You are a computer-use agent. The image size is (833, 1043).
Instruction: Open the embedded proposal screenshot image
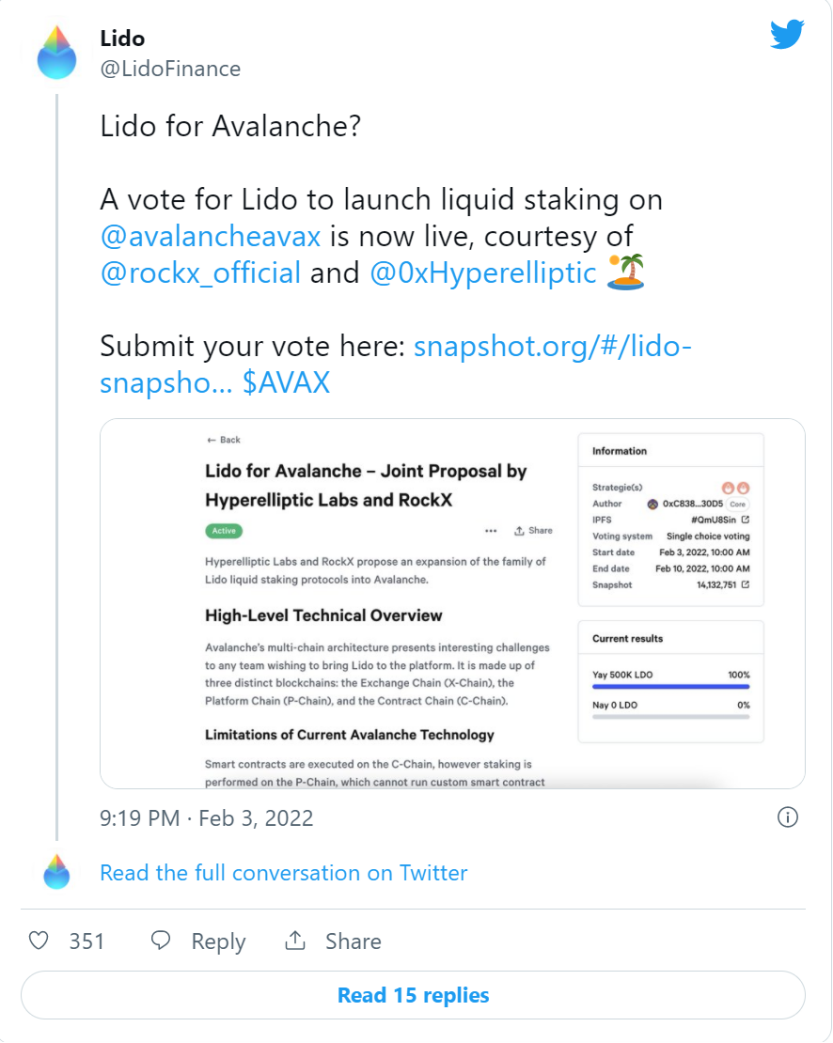pyautogui.click(x=452, y=603)
